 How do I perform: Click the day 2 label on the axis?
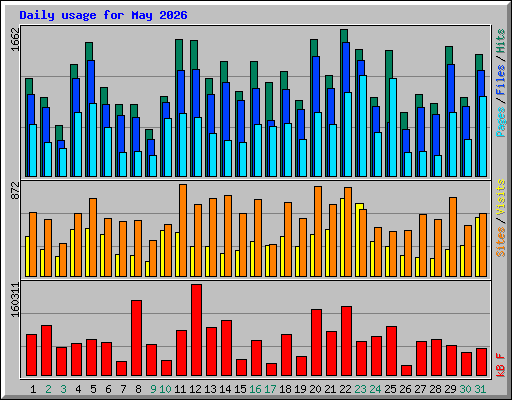[x=48, y=389]
